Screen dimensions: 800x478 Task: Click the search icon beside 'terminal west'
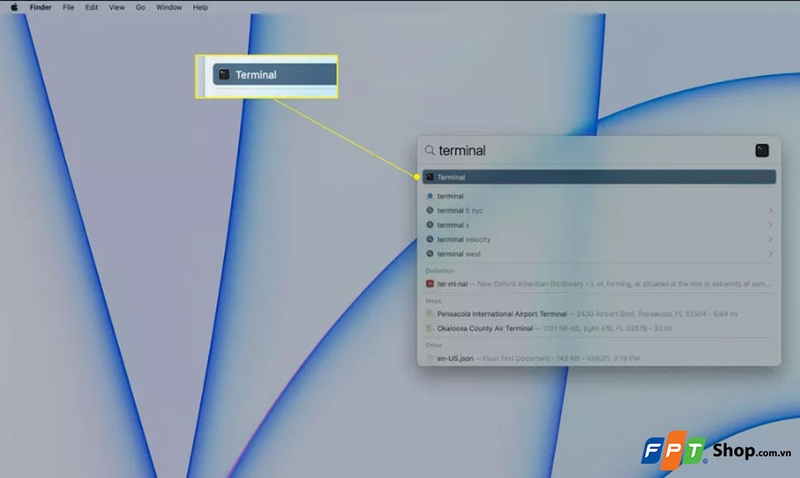point(430,254)
